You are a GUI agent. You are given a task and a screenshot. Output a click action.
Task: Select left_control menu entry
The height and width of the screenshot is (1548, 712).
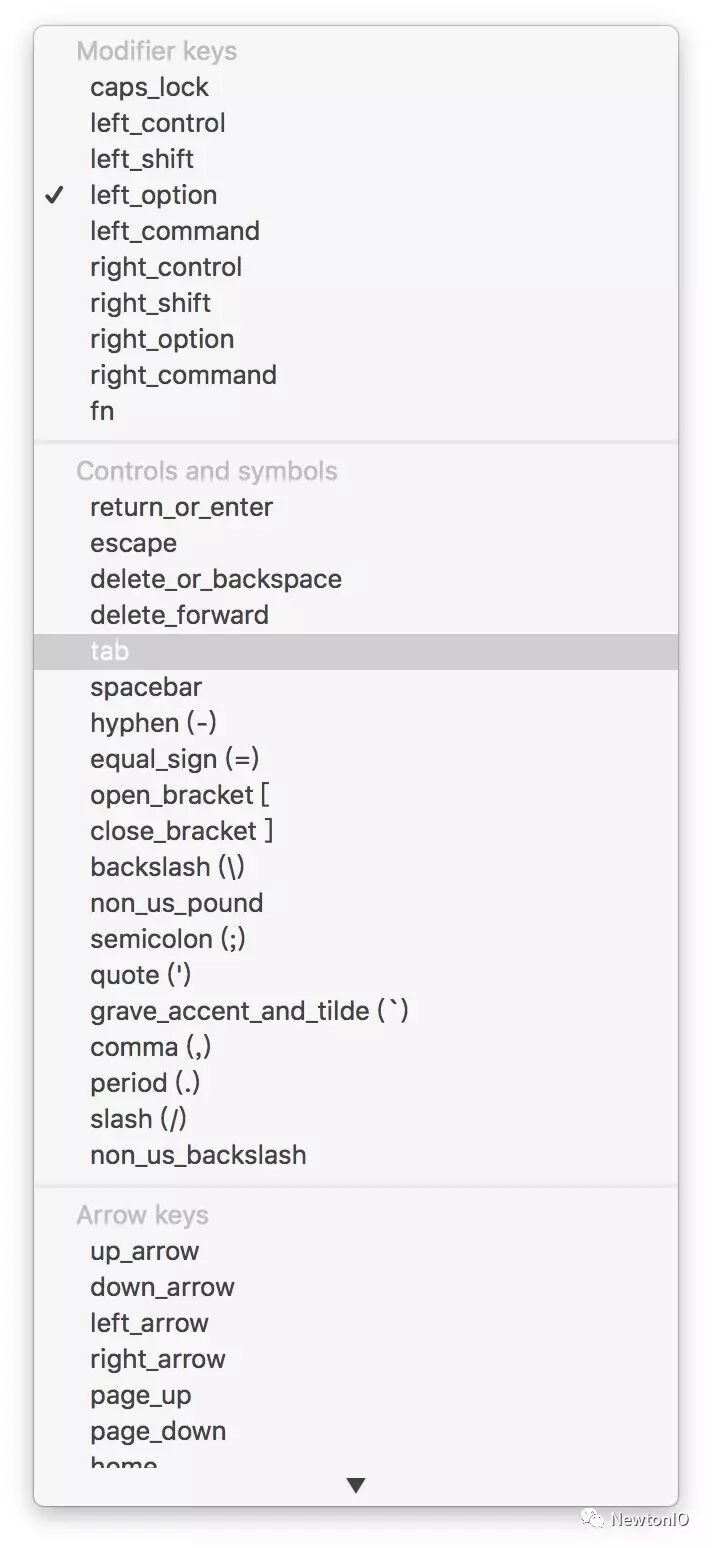pyautogui.click(x=157, y=123)
